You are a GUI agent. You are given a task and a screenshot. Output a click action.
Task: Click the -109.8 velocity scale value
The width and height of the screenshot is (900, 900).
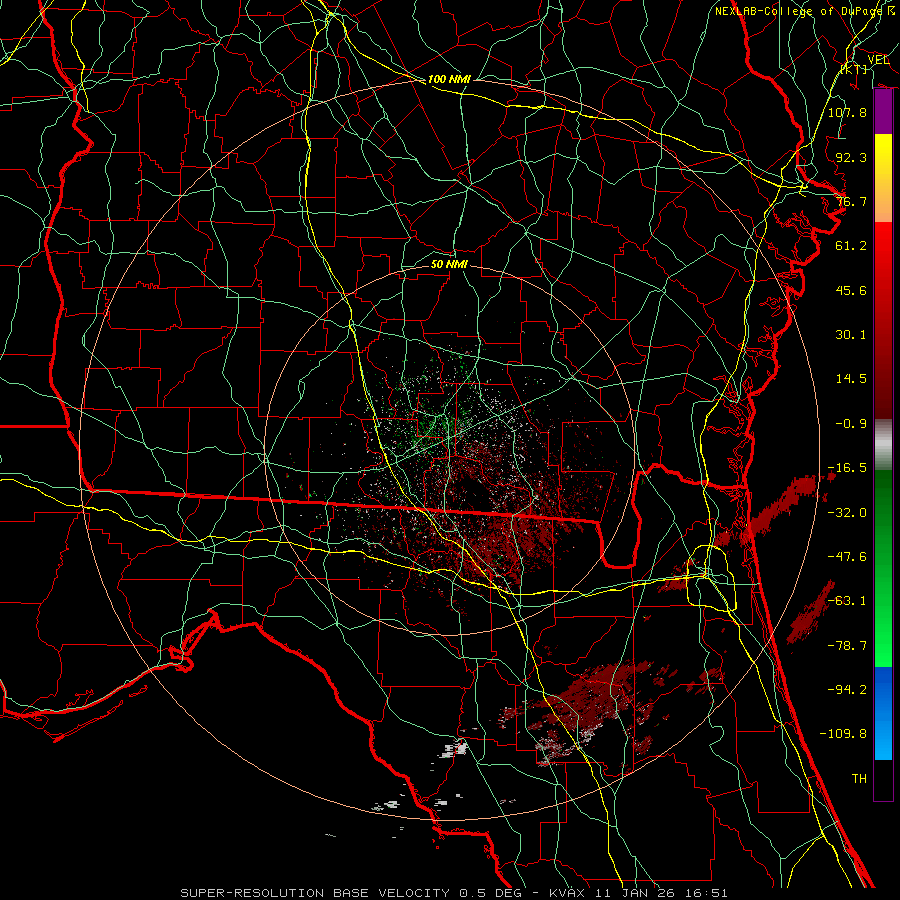point(843,734)
